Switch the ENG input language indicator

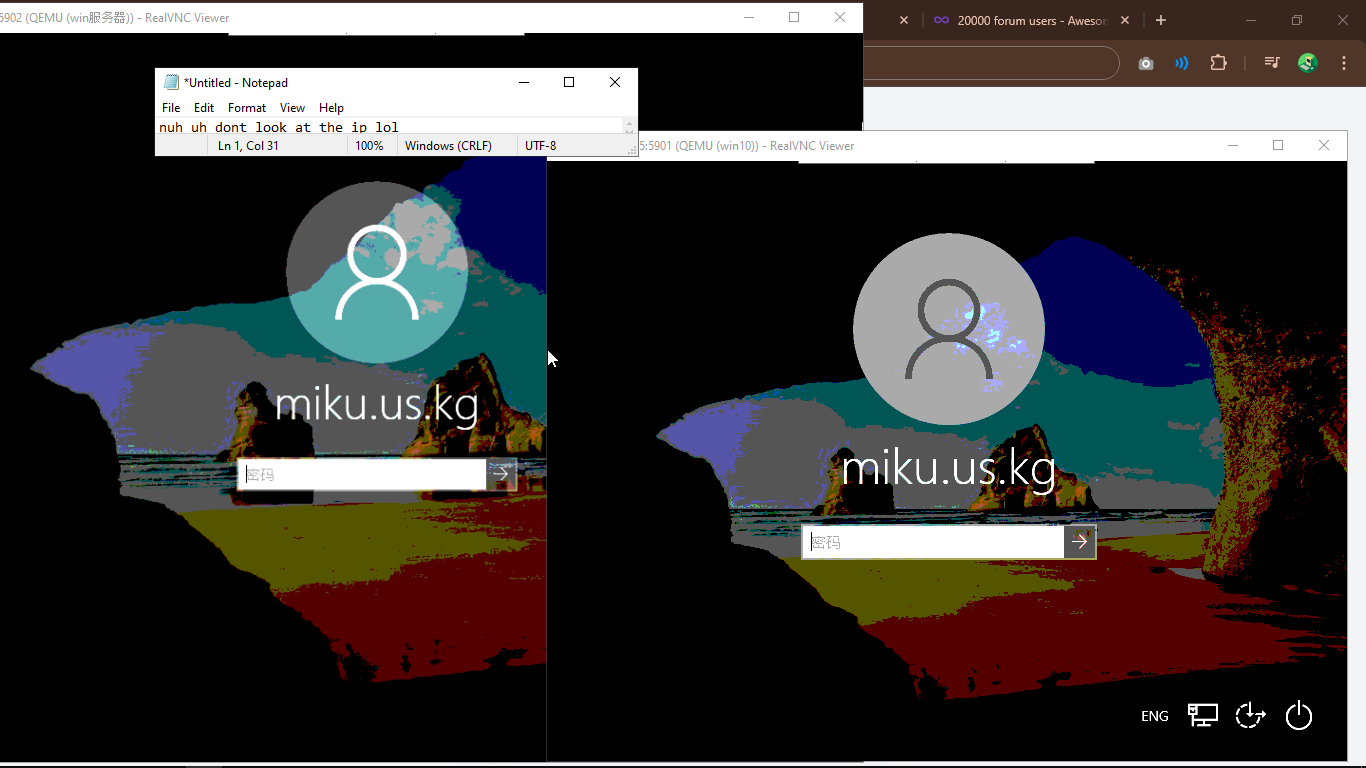tap(1154, 716)
